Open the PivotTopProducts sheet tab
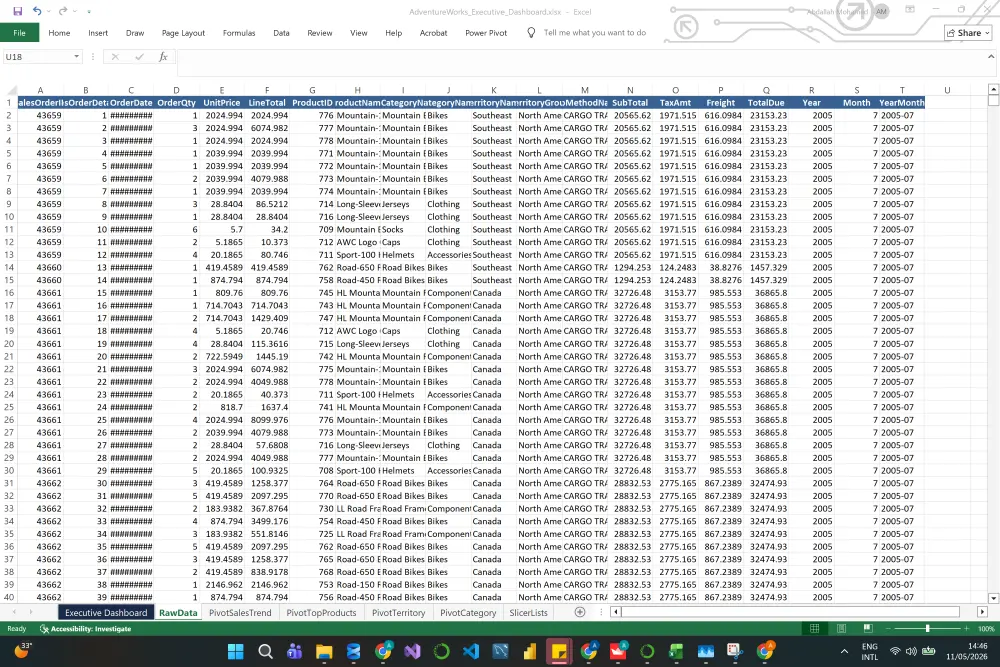 (x=321, y=613)
